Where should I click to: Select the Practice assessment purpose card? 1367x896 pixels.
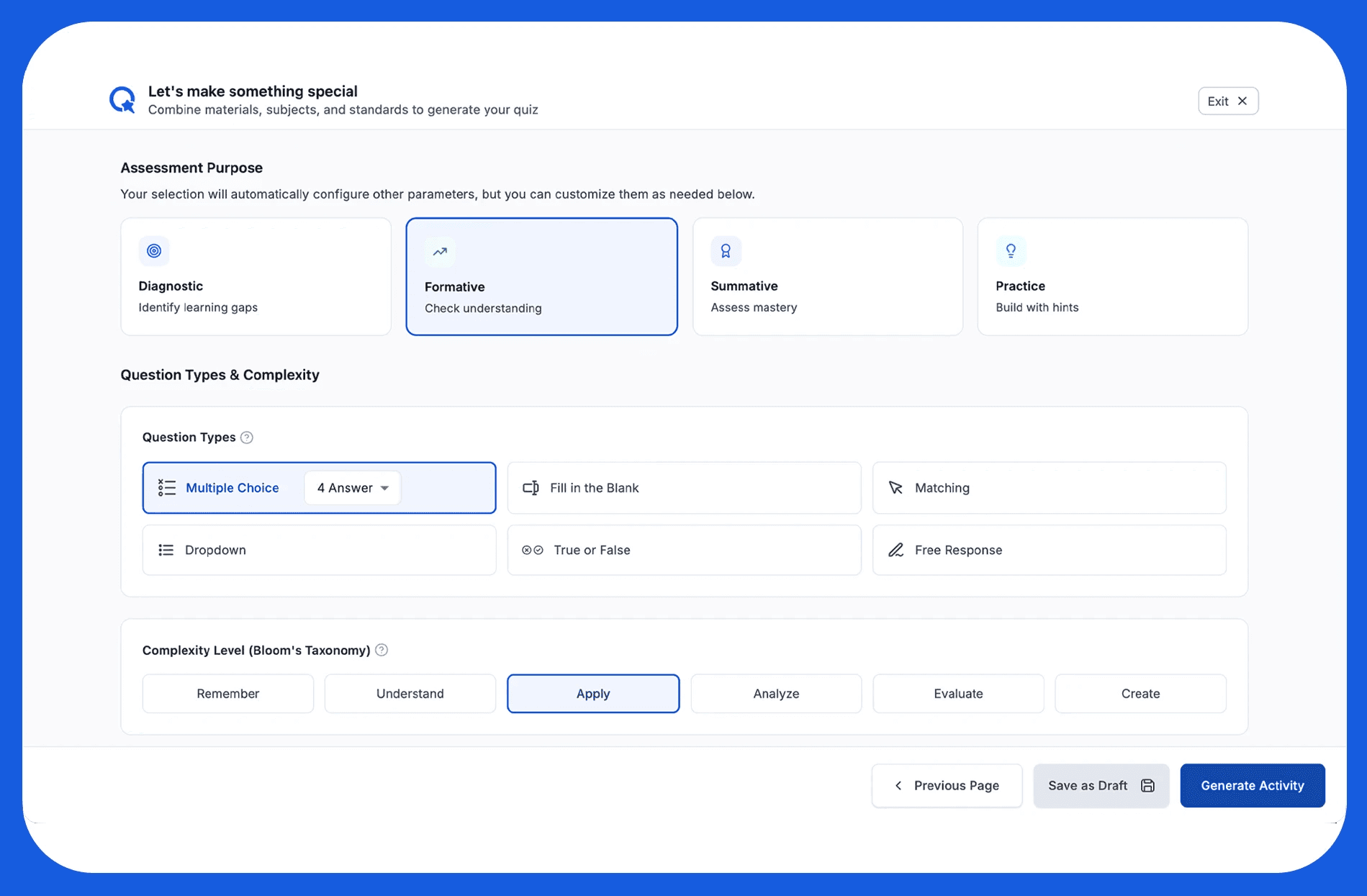pos(1113,276)
